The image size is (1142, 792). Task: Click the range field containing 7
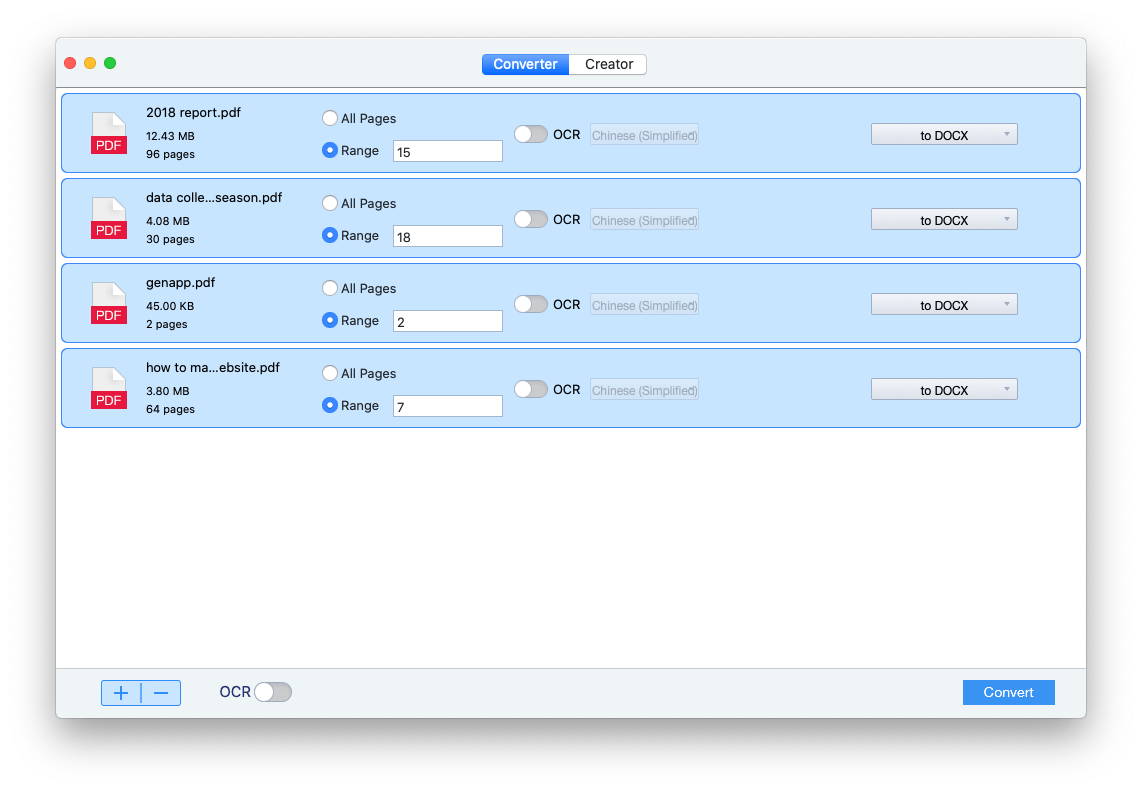click(x=448, y=407)
